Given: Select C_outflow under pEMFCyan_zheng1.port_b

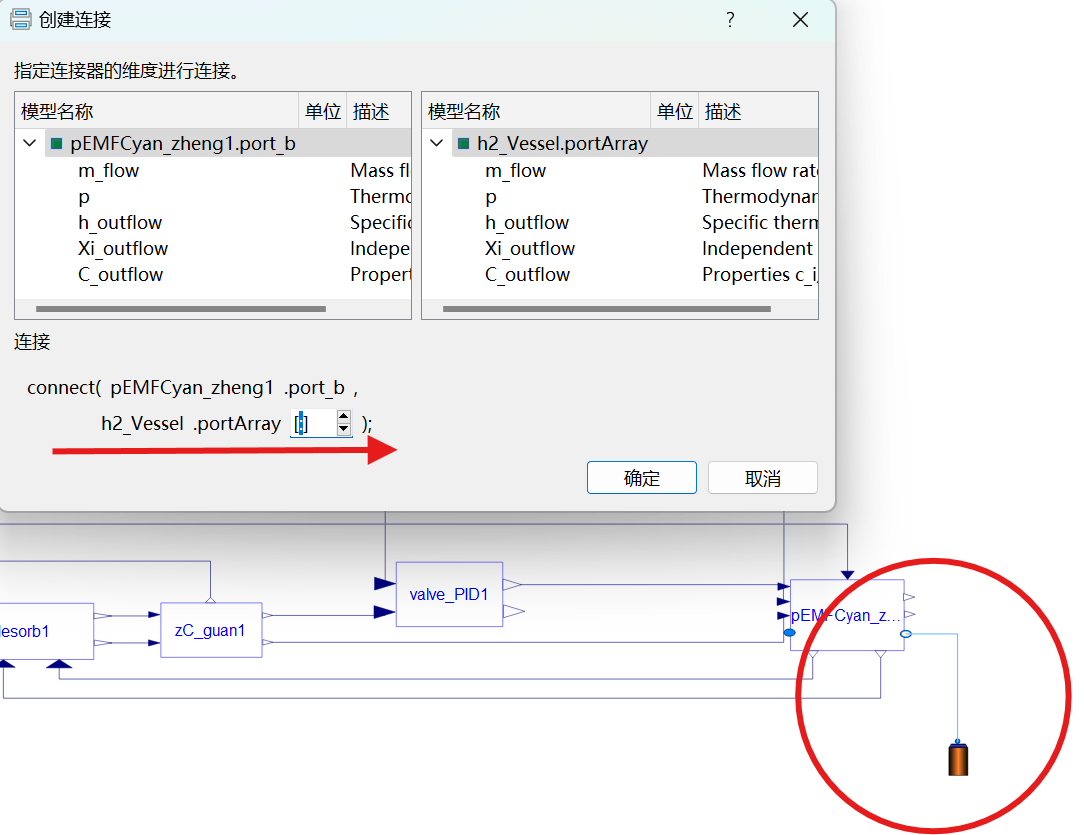Looking at the screenshot, I should point(120,274).
